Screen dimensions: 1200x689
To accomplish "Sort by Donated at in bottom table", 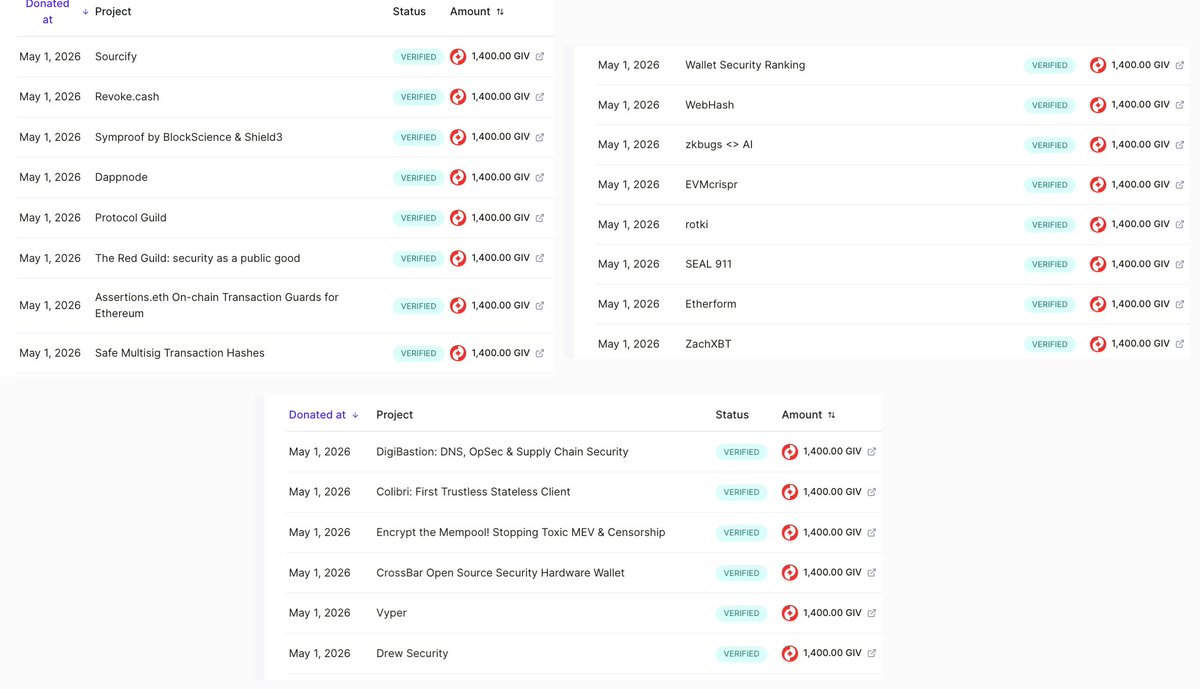I will click(323, 415).
